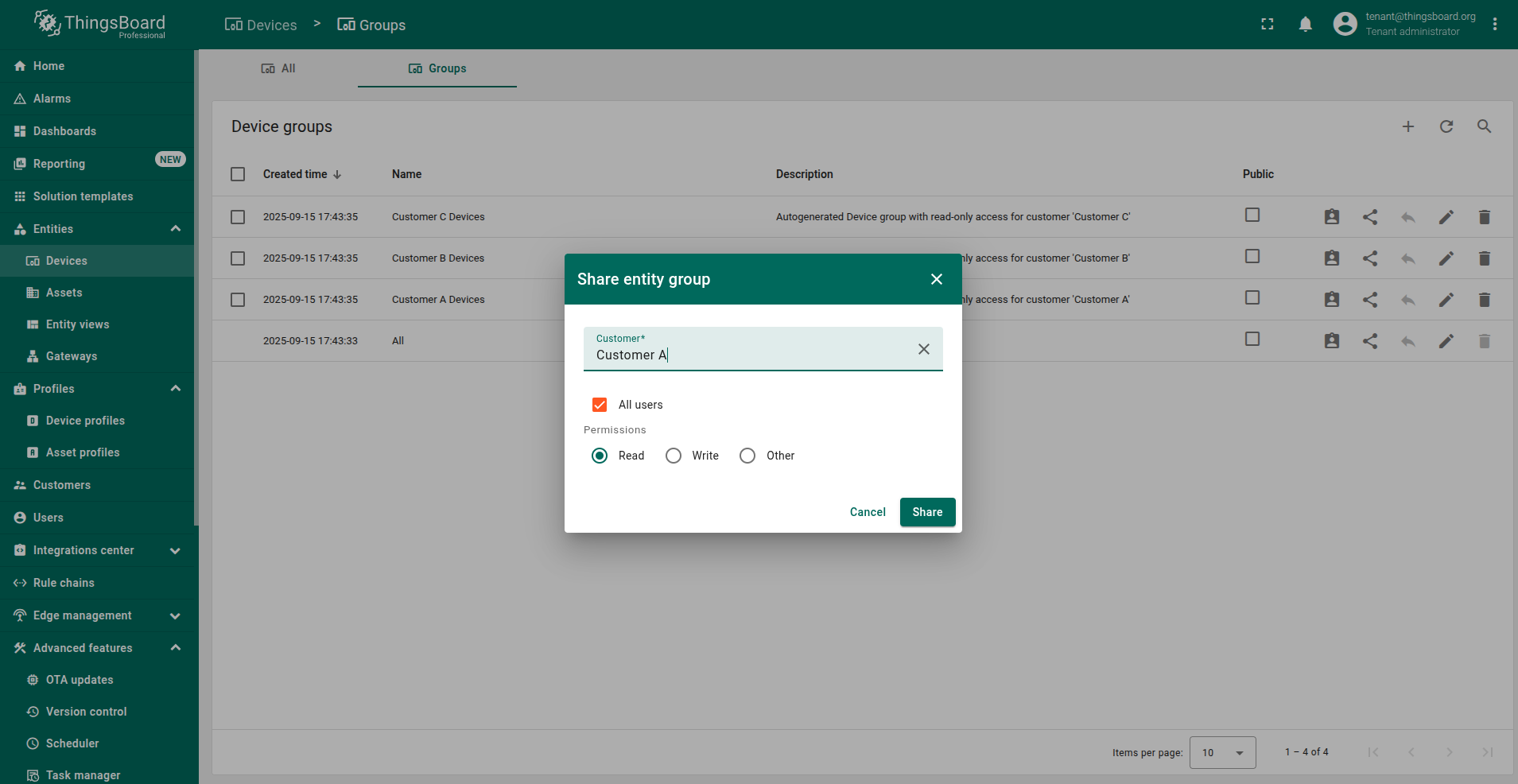Choose the Other permission option
1518x784 pixels.
[747, 456]
